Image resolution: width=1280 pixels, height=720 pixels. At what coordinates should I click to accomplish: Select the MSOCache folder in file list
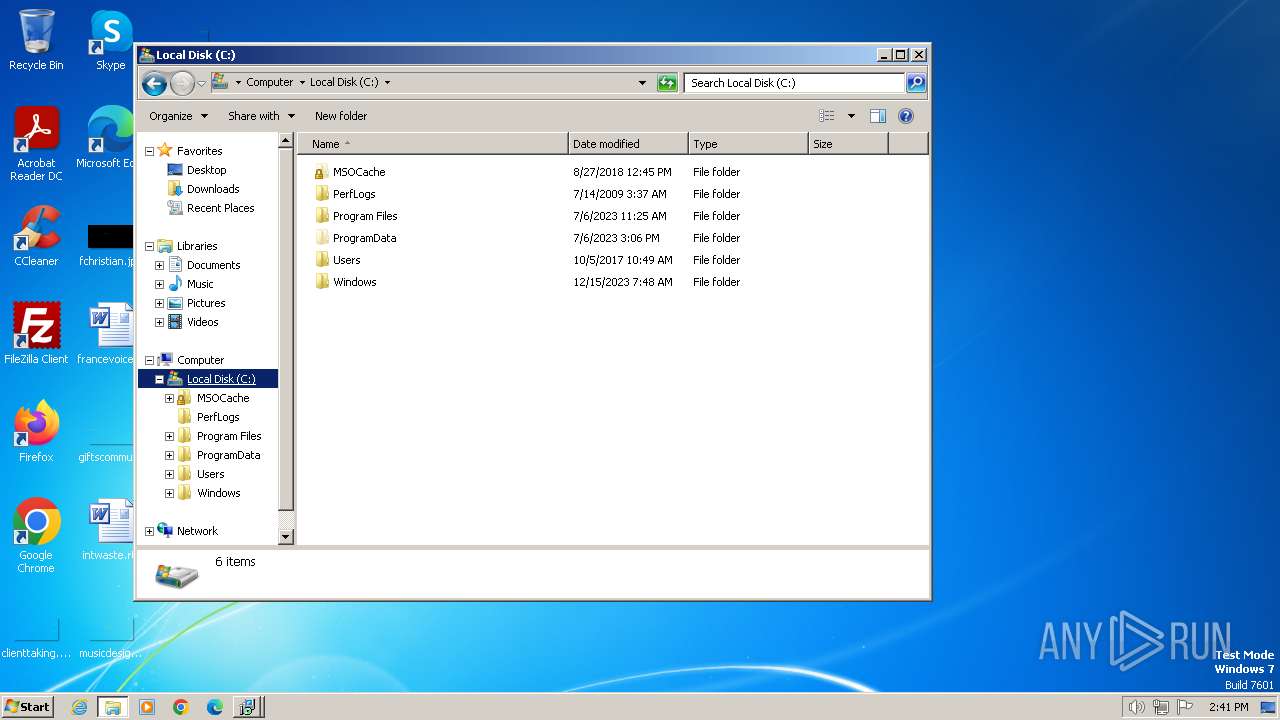359,172
